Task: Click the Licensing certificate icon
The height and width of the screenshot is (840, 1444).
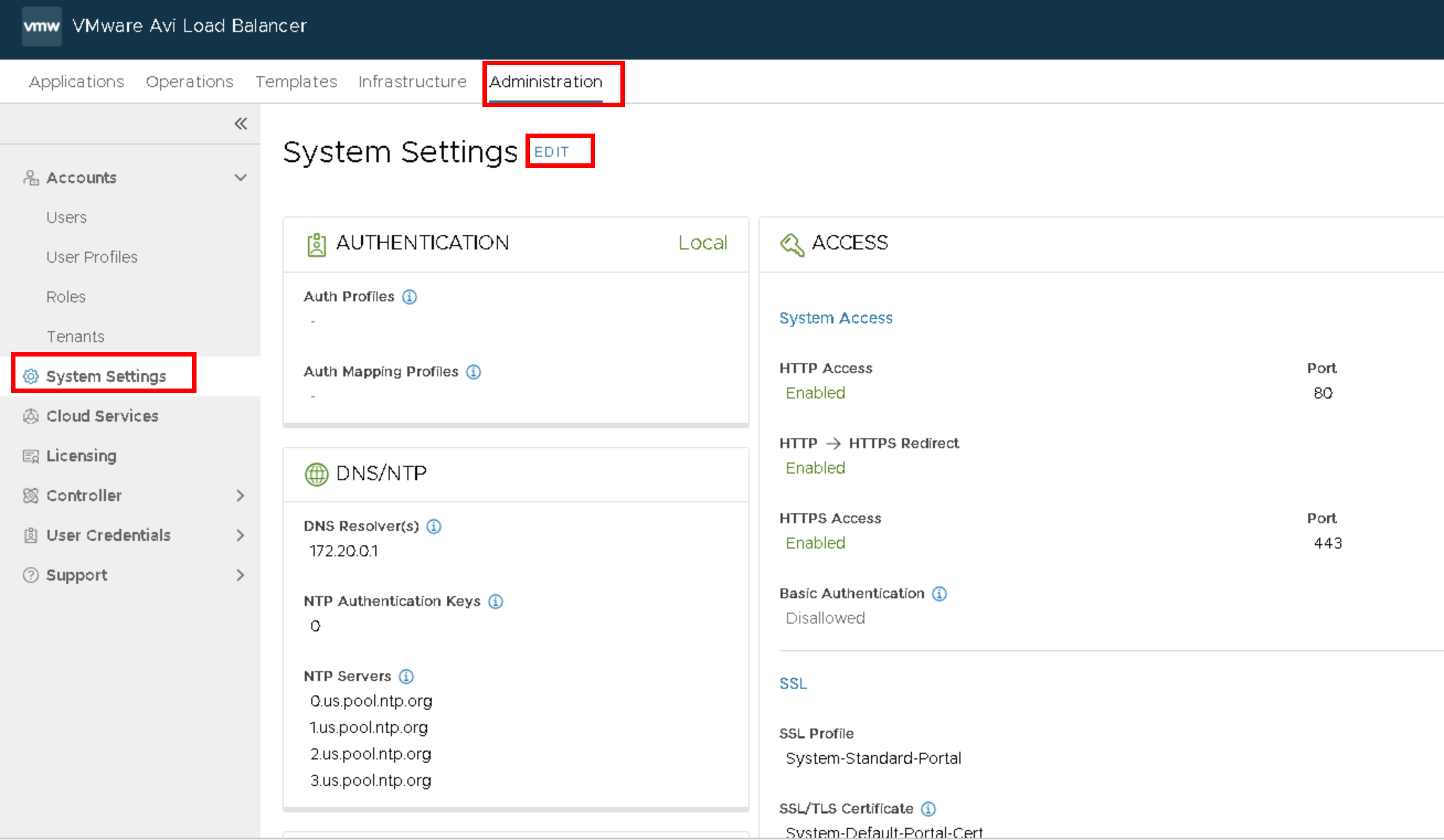Action: 31,456
